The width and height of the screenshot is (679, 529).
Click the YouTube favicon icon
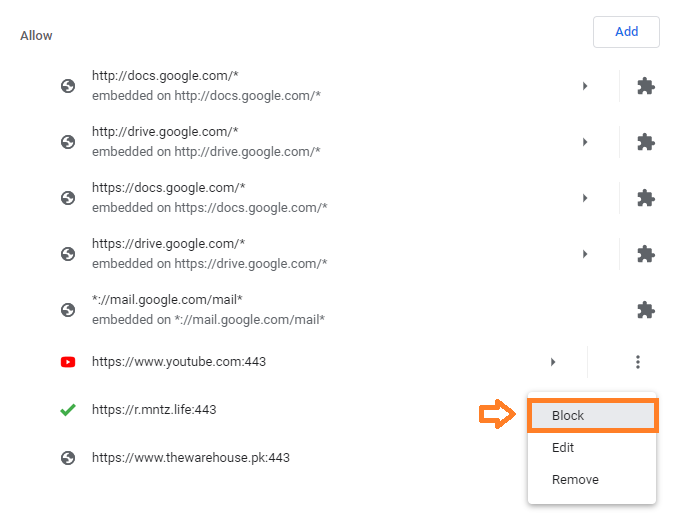[x=68, y=362]
